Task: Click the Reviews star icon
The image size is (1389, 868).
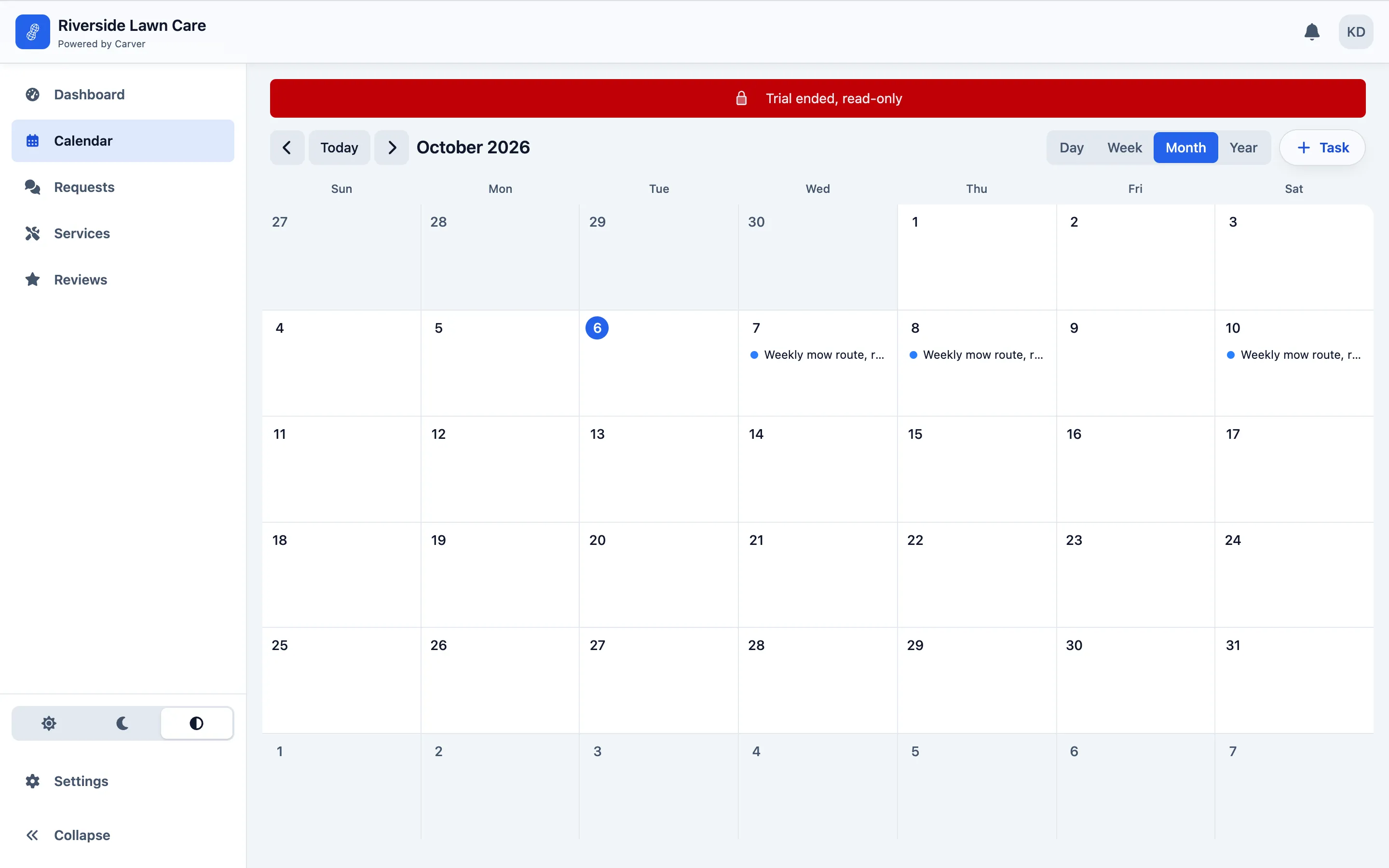Action: pos(33,280)
